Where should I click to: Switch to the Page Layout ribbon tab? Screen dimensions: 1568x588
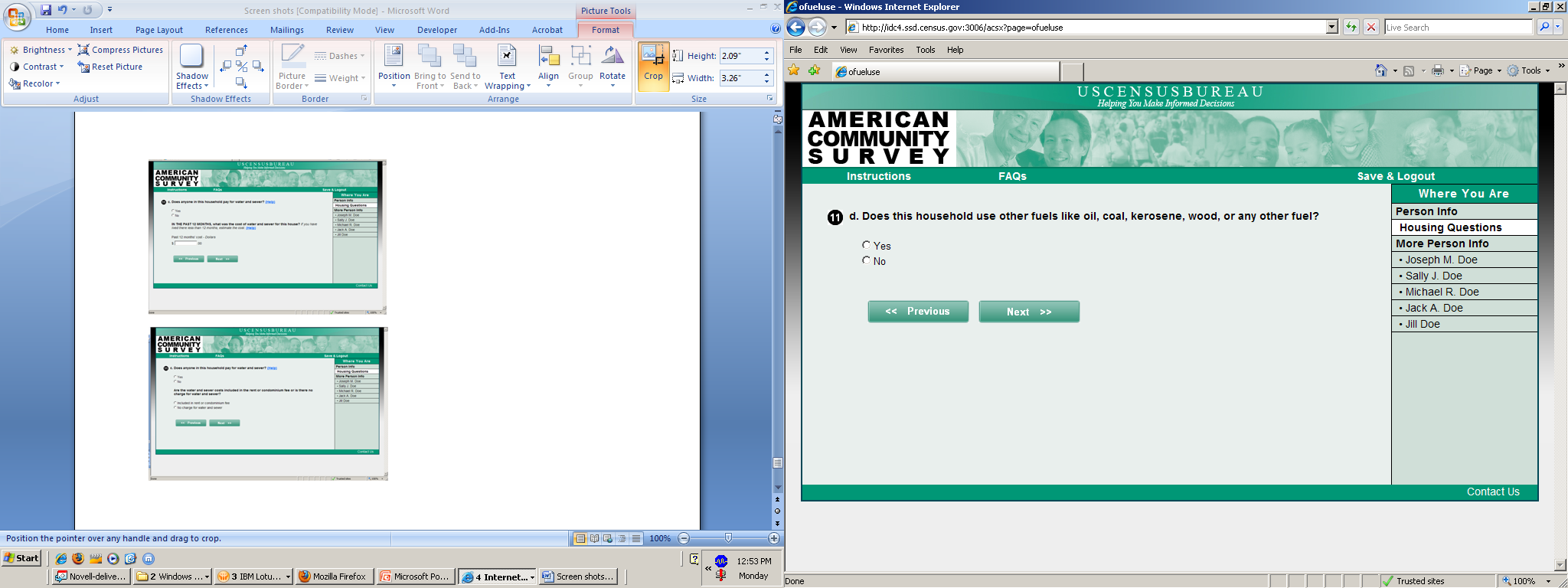[x=159, y=30]
